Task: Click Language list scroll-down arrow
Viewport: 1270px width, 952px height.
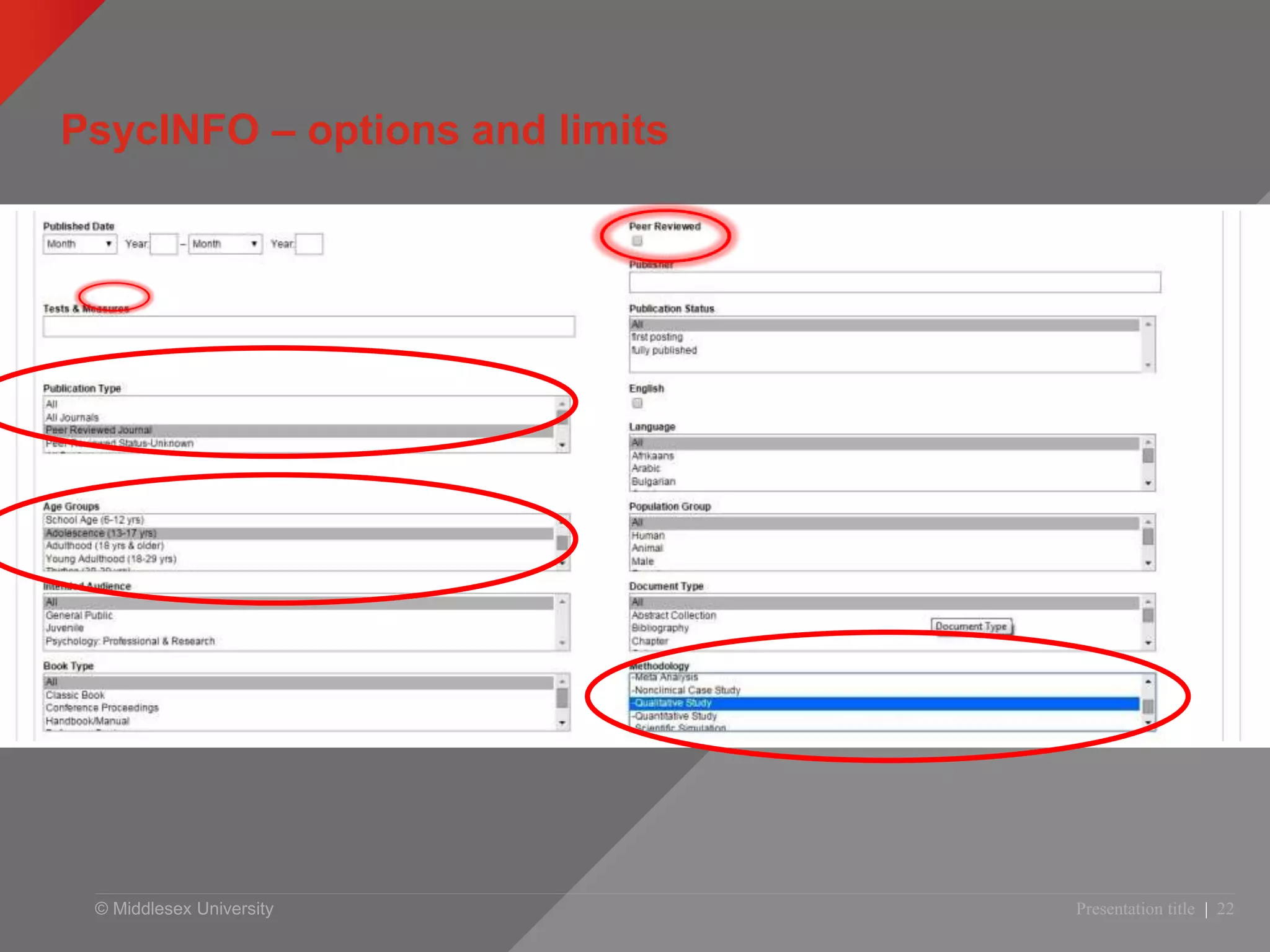Action: (1148, 483)
